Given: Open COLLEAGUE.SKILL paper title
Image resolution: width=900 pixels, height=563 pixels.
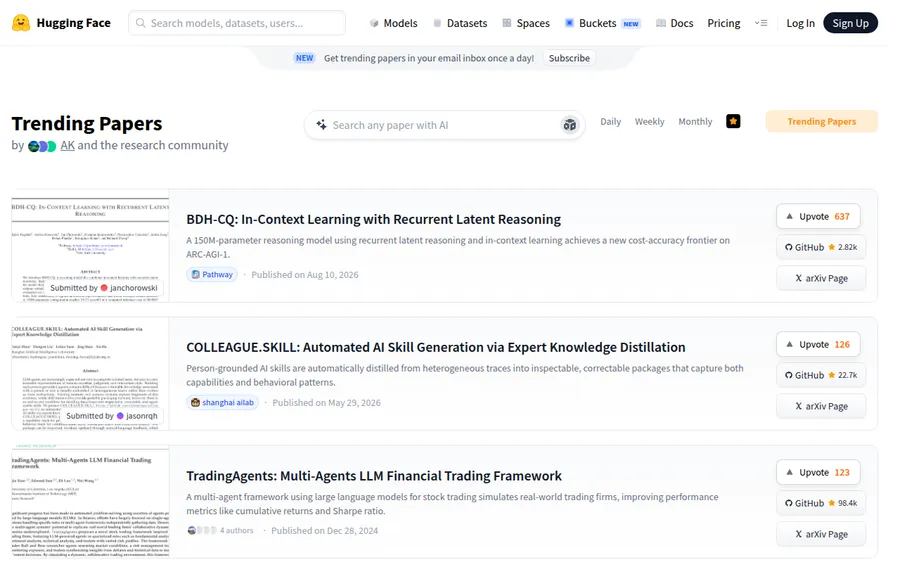Looking at the screenshot, I should pyautogui.click(x=436, y=347).
